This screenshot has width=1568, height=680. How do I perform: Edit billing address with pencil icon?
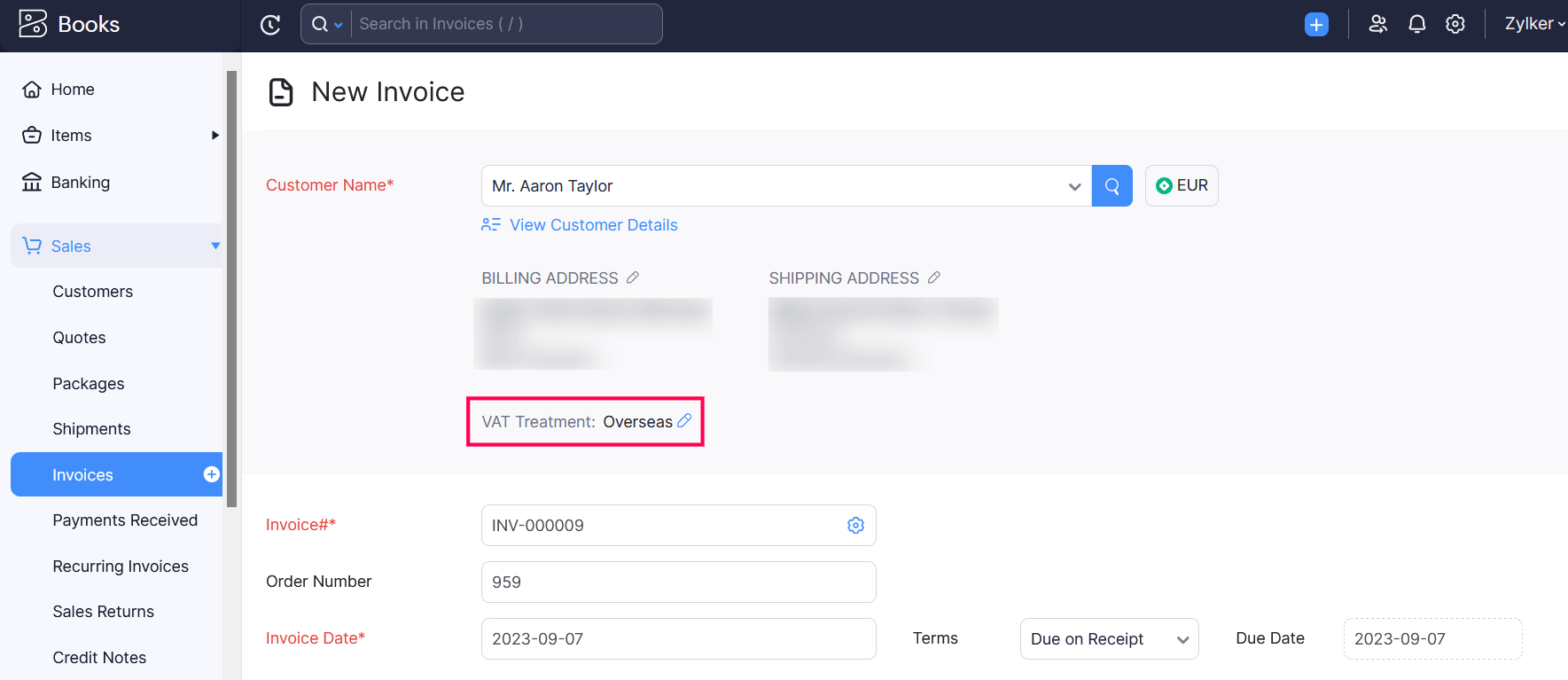tap(633, 277)
